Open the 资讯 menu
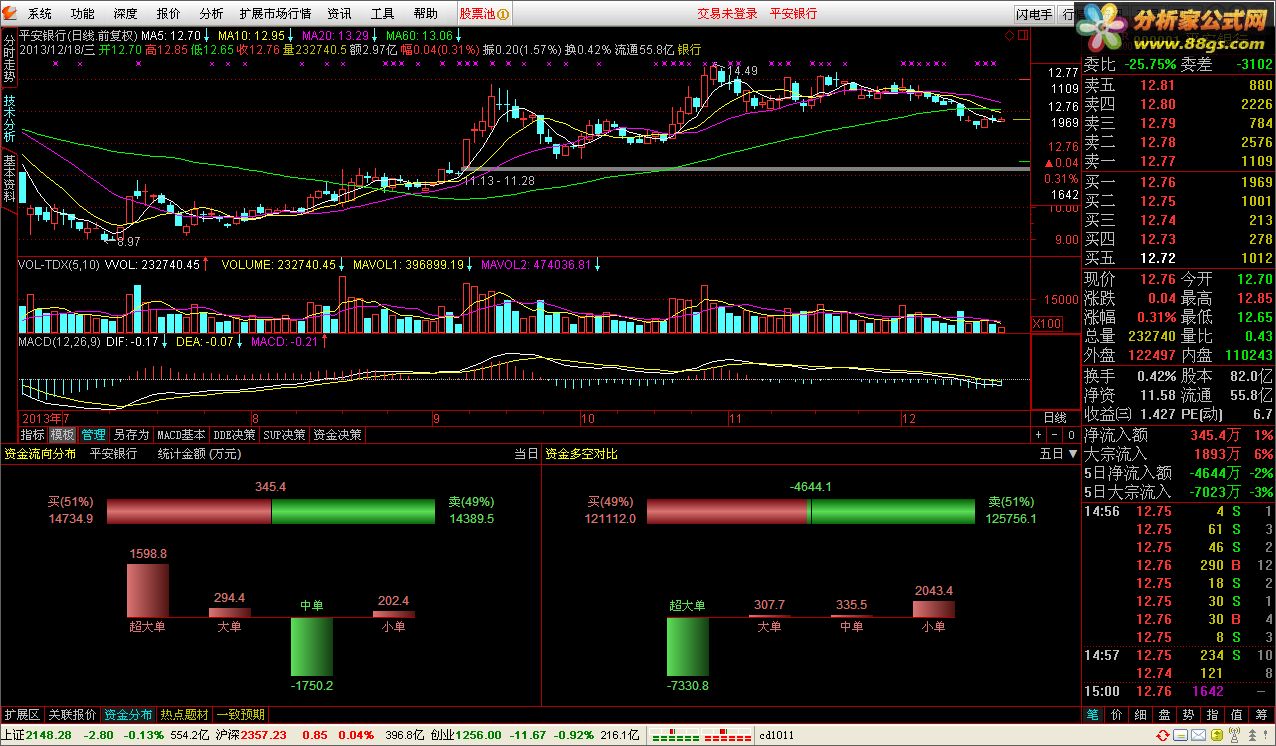This screenshot has height=746, width=1276. [x=339, y=14]
